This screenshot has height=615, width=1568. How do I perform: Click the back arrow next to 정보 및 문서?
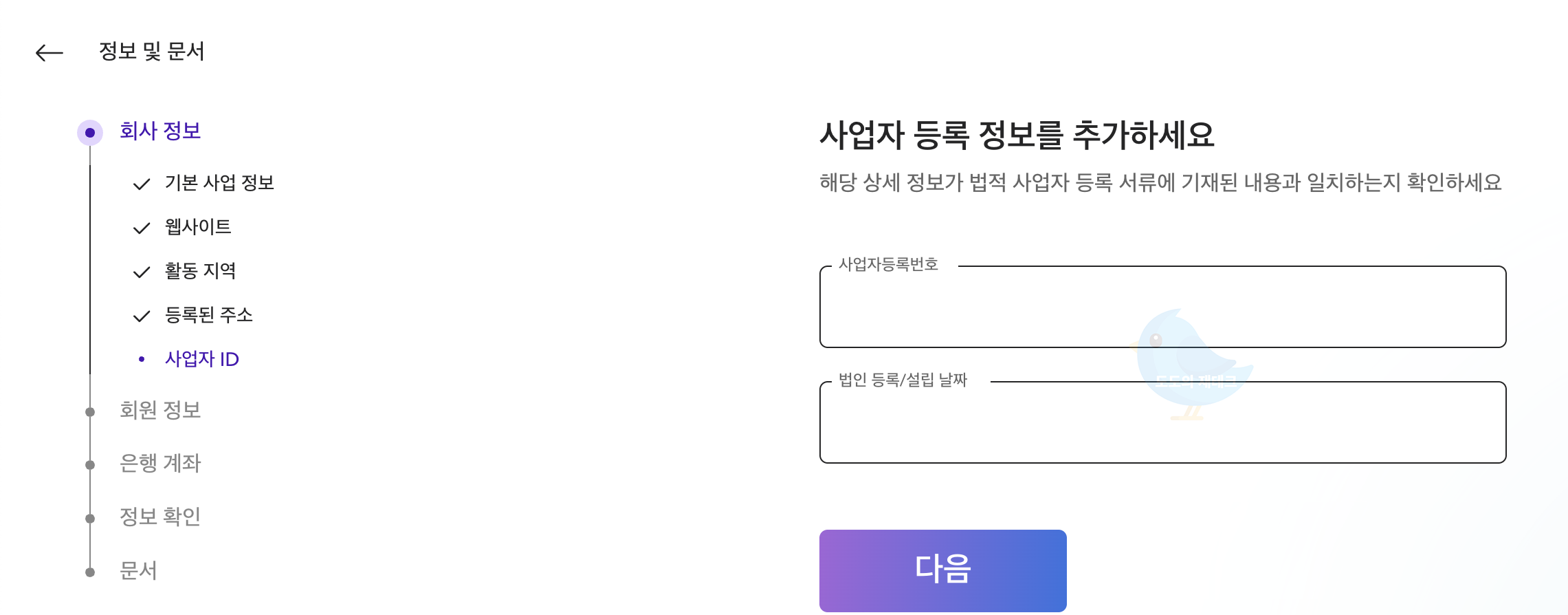[x=51, y=52]
